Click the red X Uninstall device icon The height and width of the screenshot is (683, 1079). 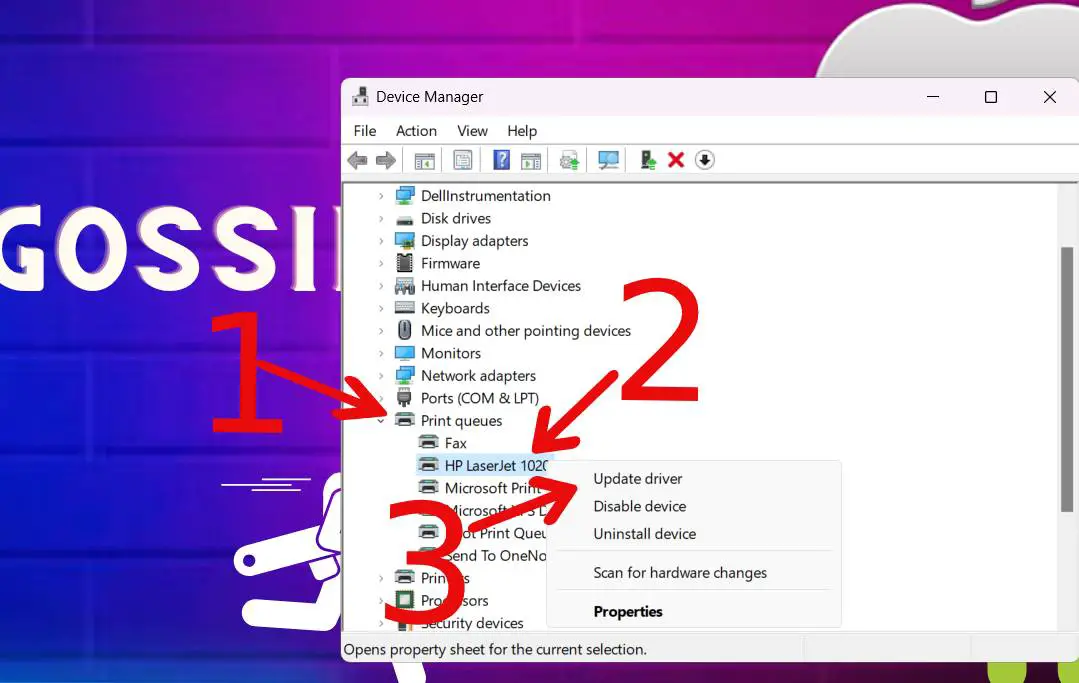(676, 159)
